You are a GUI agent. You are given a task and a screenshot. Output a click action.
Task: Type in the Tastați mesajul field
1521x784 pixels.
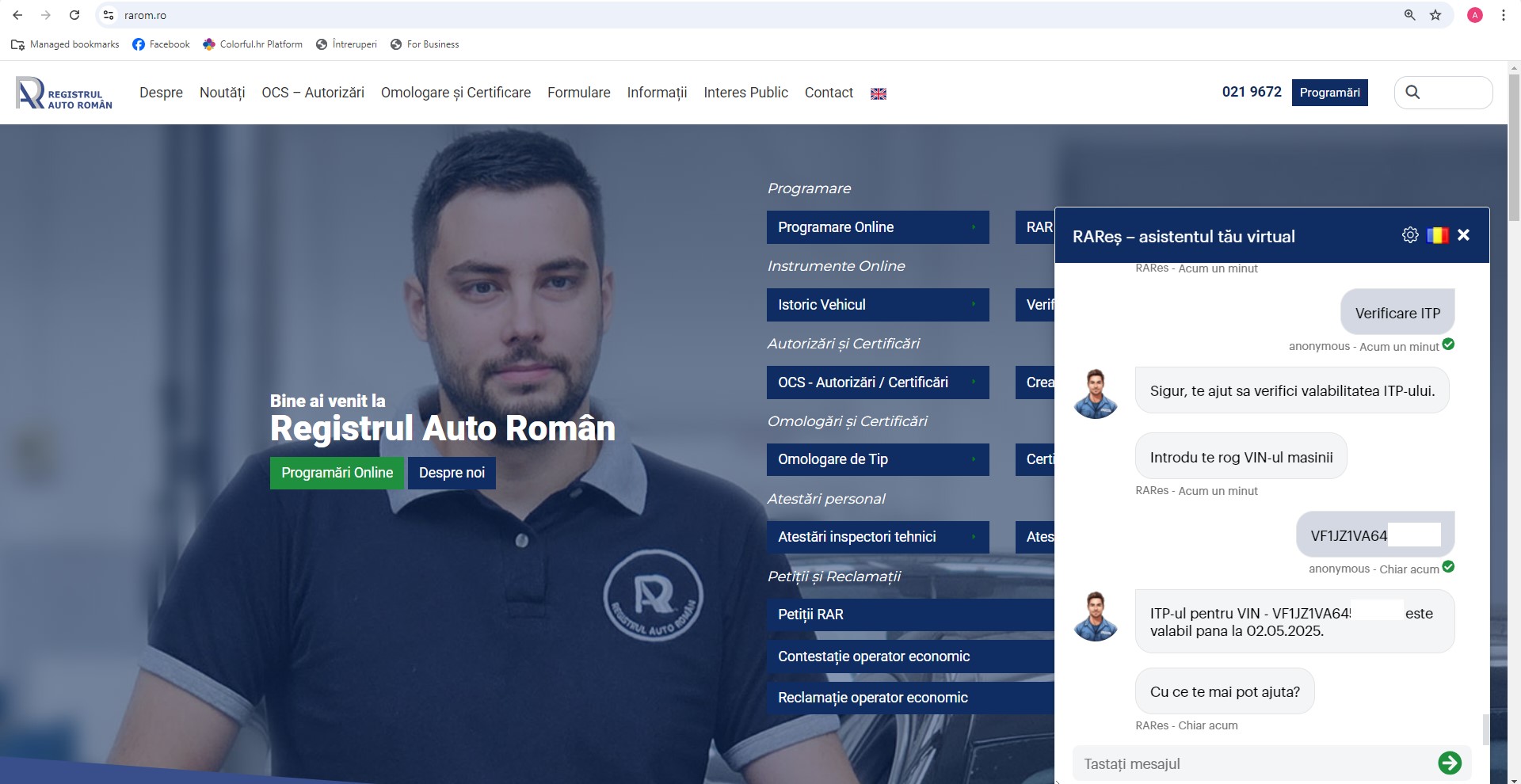1252,763
